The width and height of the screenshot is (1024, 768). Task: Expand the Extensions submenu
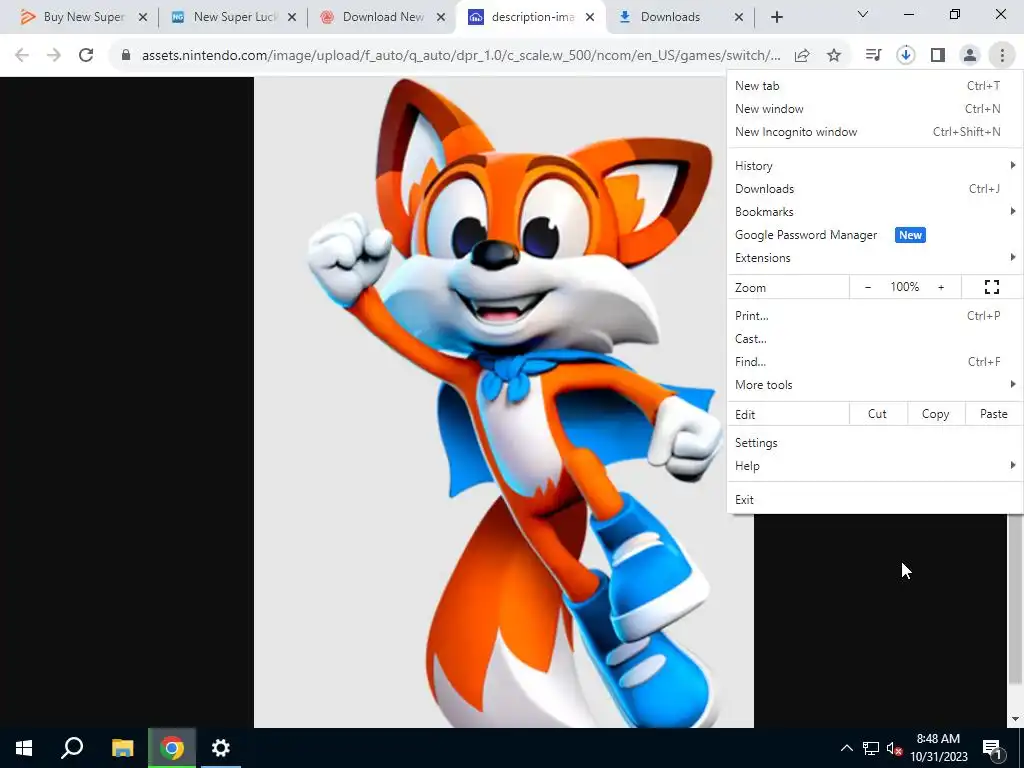874,257
